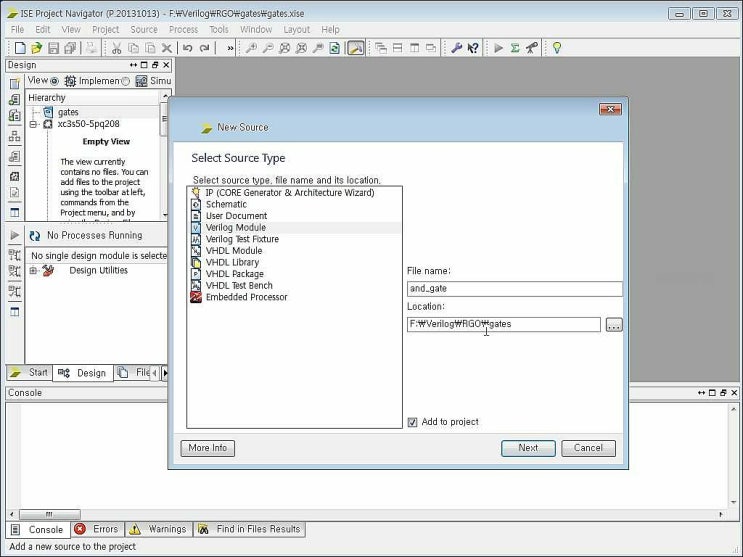Click the Run process play icon
743x557 pixels.
498,48
